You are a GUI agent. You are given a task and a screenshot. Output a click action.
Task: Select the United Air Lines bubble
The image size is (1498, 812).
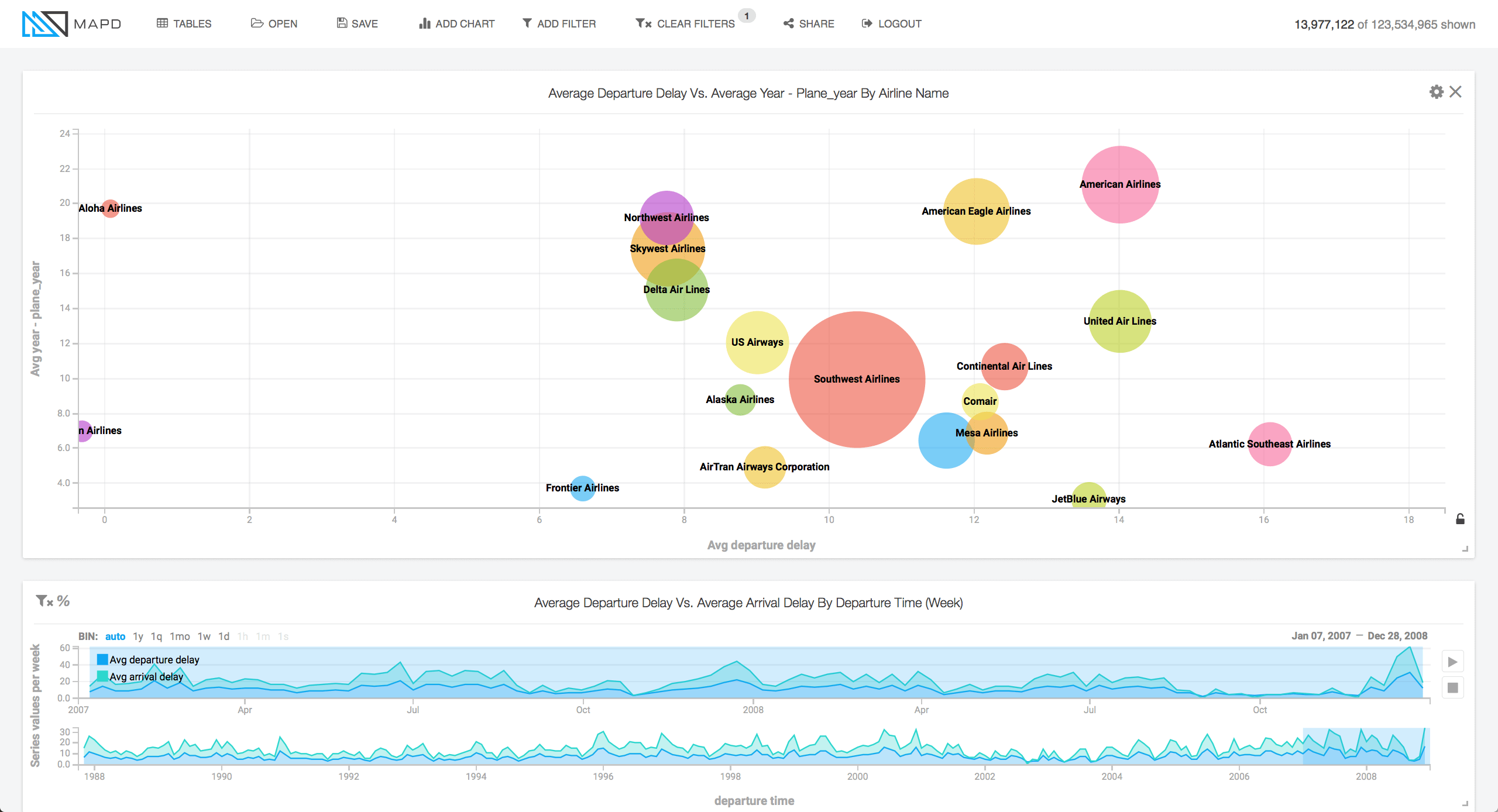(1119, 321)
